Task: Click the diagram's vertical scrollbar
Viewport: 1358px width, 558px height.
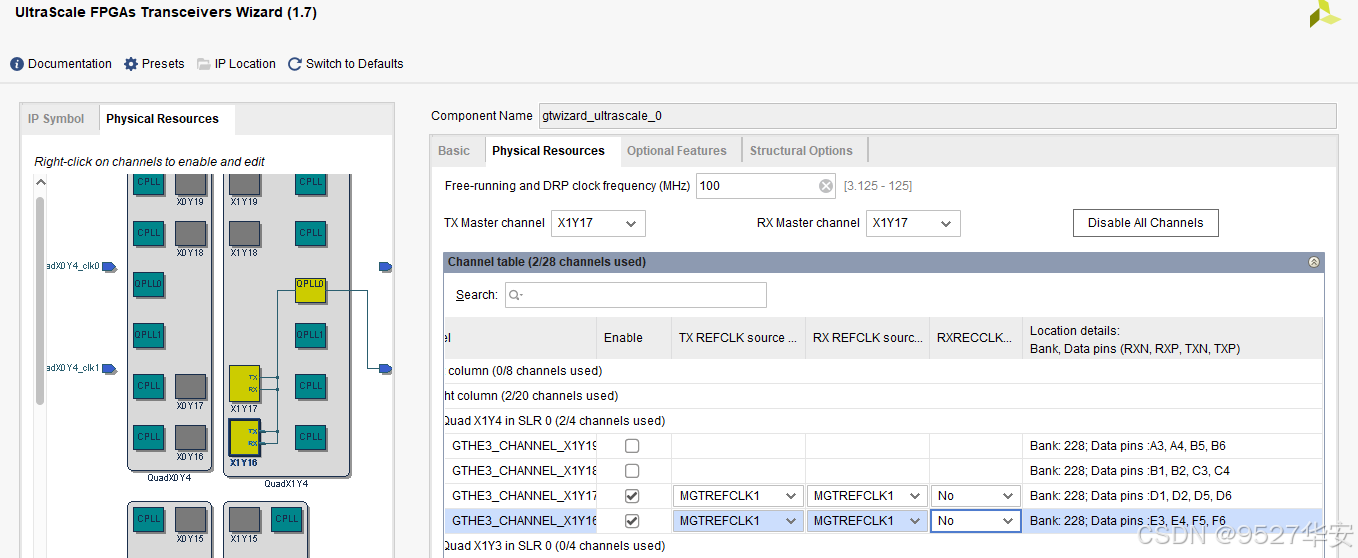Action: click(x=41, y=300)
